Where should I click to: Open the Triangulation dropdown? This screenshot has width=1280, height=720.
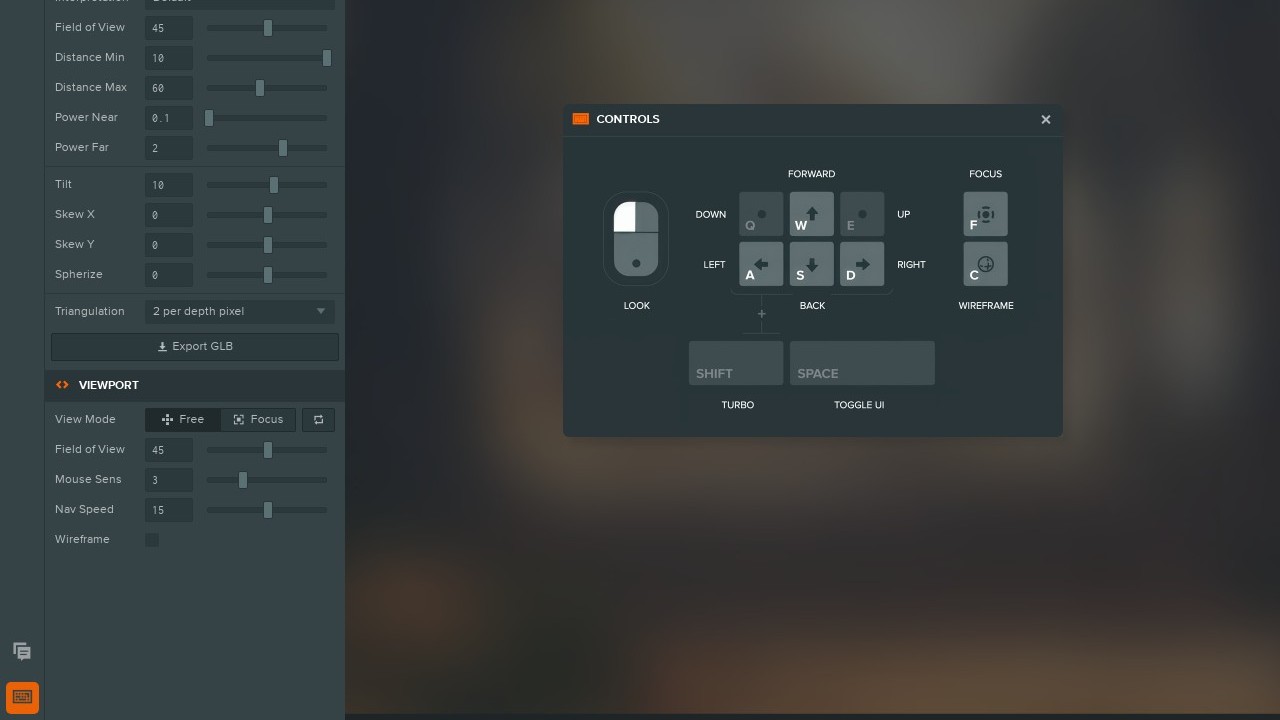tap(240, 311)
